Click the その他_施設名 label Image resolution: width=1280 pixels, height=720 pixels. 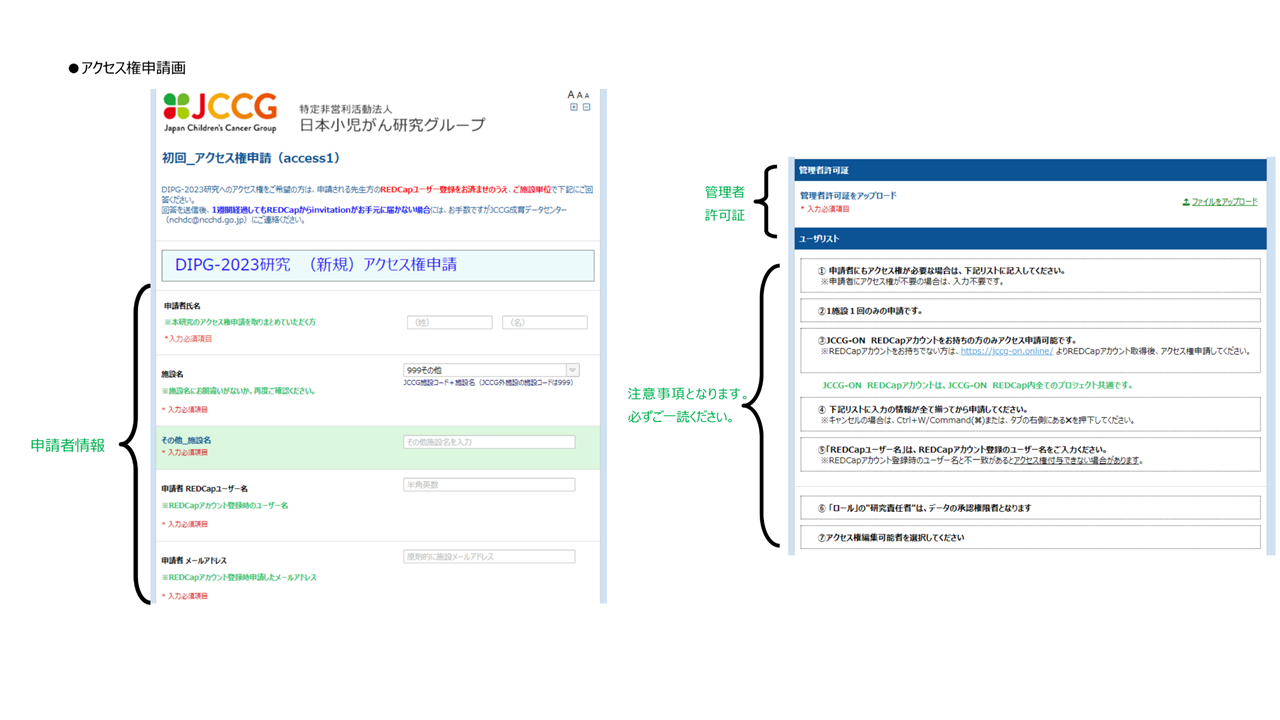point(186,440)
